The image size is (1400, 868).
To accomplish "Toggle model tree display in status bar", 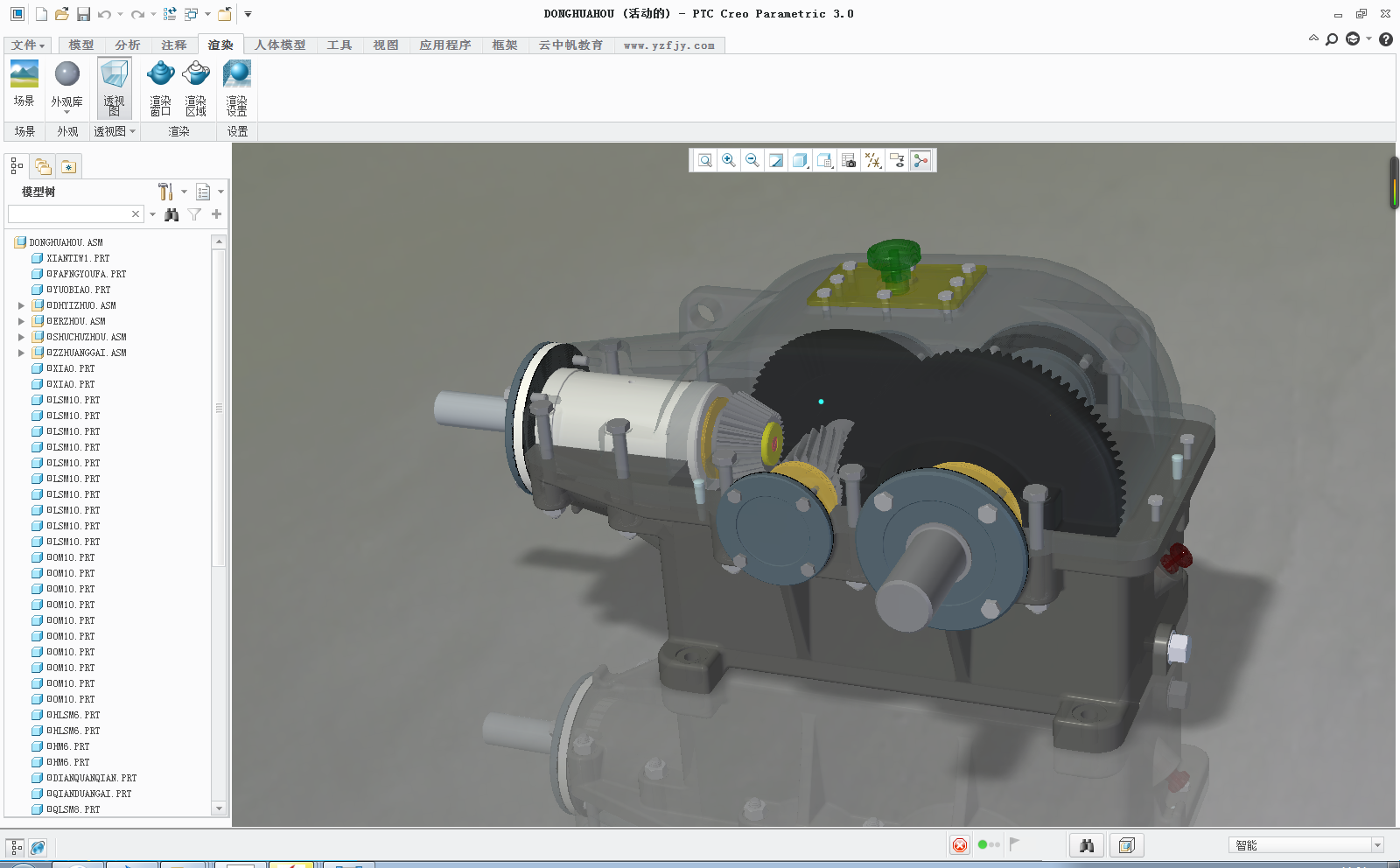I will click(x=16, y=847).
